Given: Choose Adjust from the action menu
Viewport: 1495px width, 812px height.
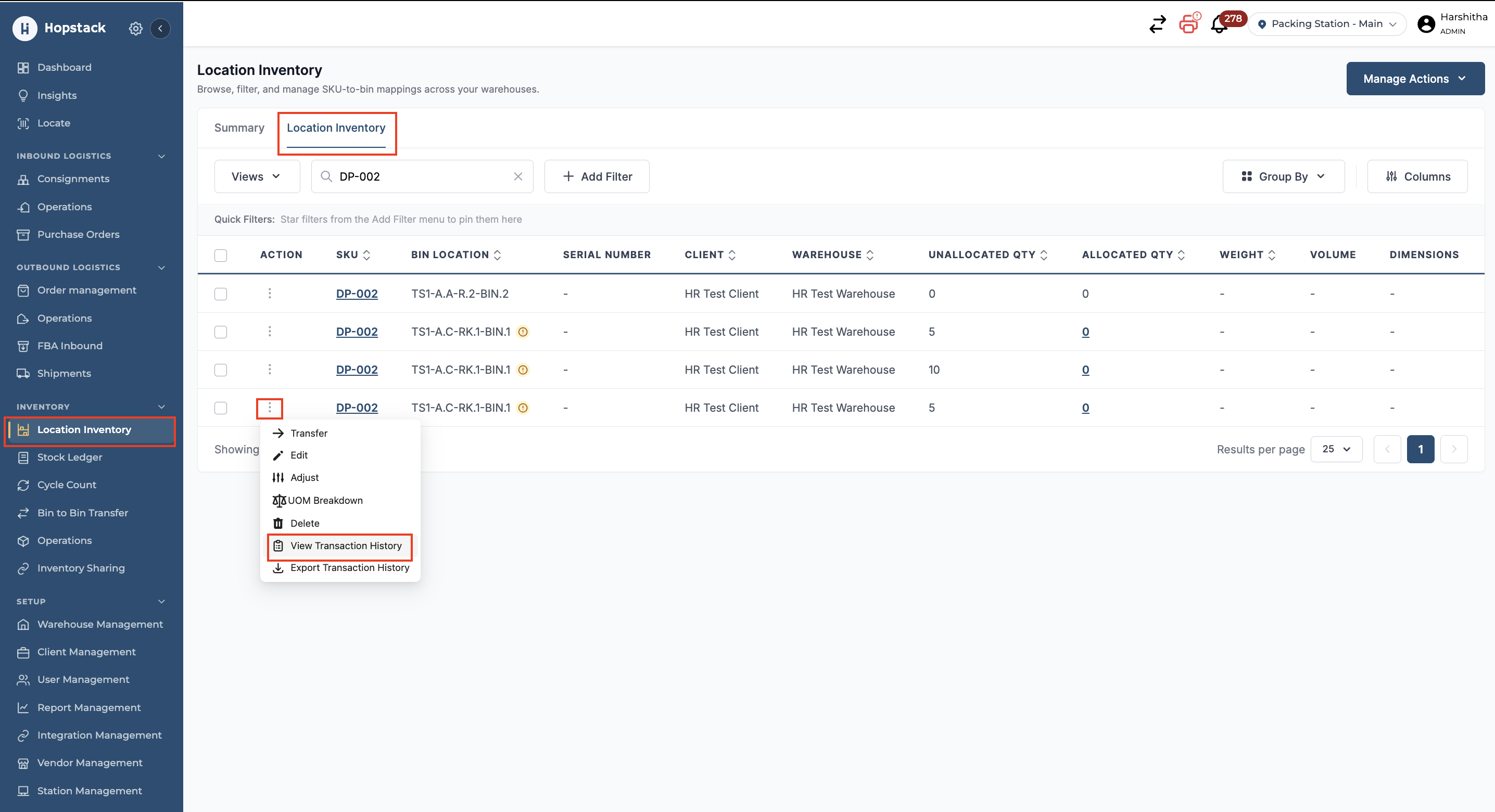Looking at the screenshot, I should [x=339, y=477].
